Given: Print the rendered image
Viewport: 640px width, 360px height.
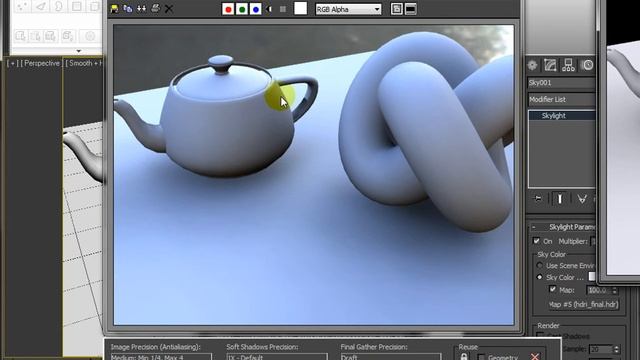Looking at the screenshot, I should coord(155,9).
